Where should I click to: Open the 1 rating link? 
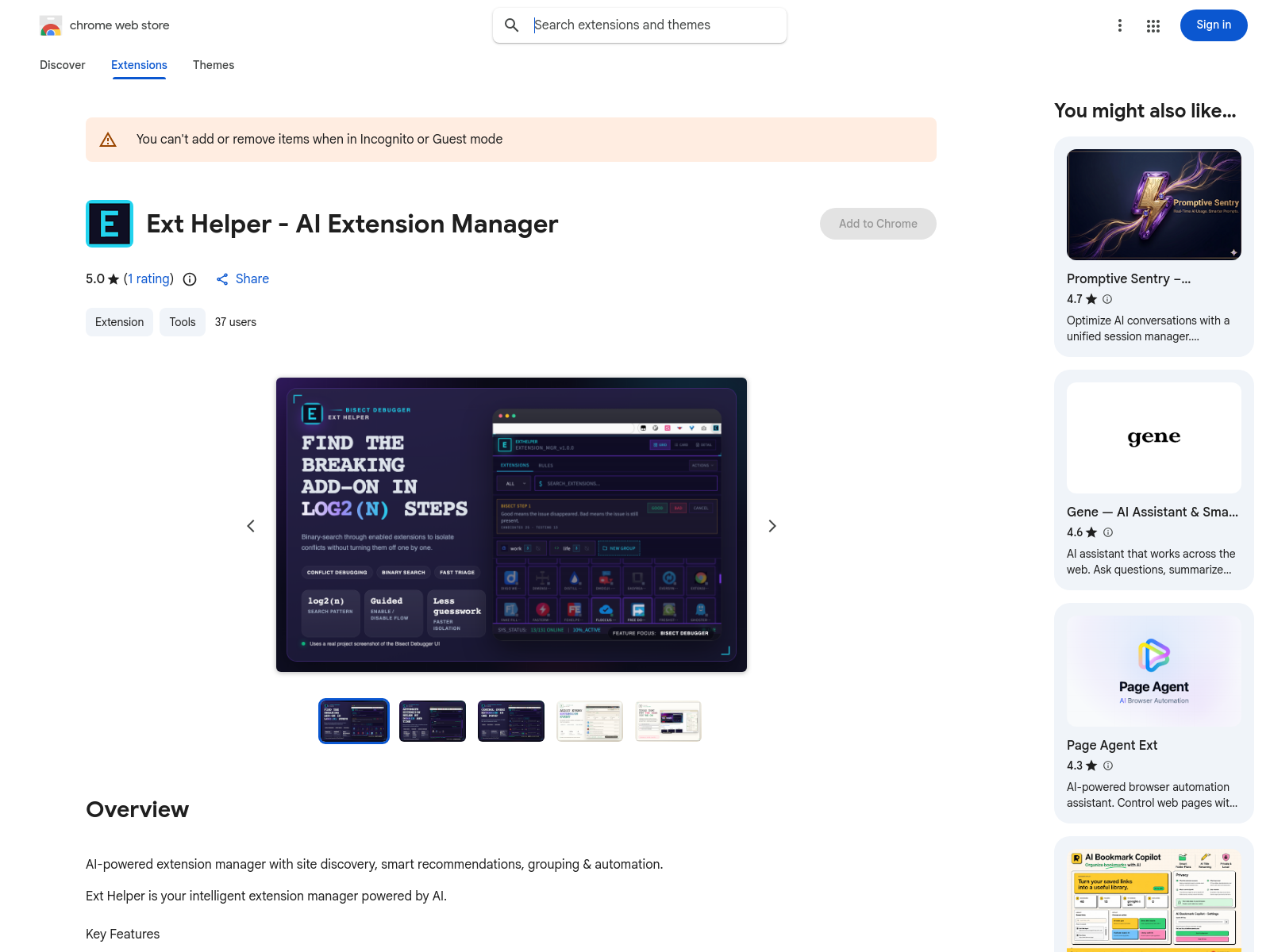pos(148,278)
